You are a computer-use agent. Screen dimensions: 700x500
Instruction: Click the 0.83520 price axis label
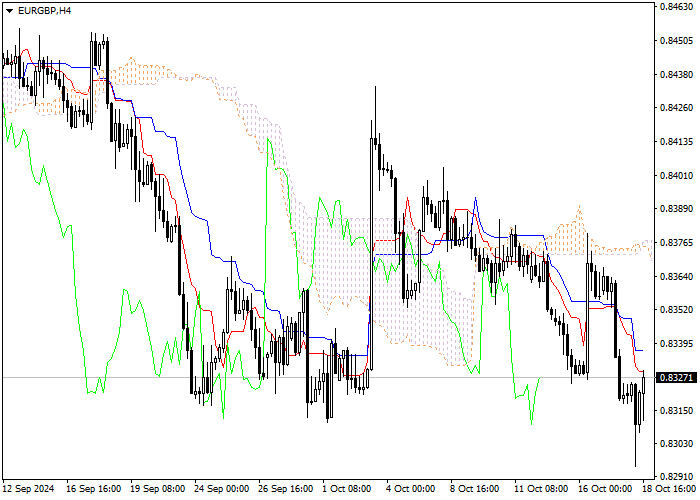(x=676, y=309)
